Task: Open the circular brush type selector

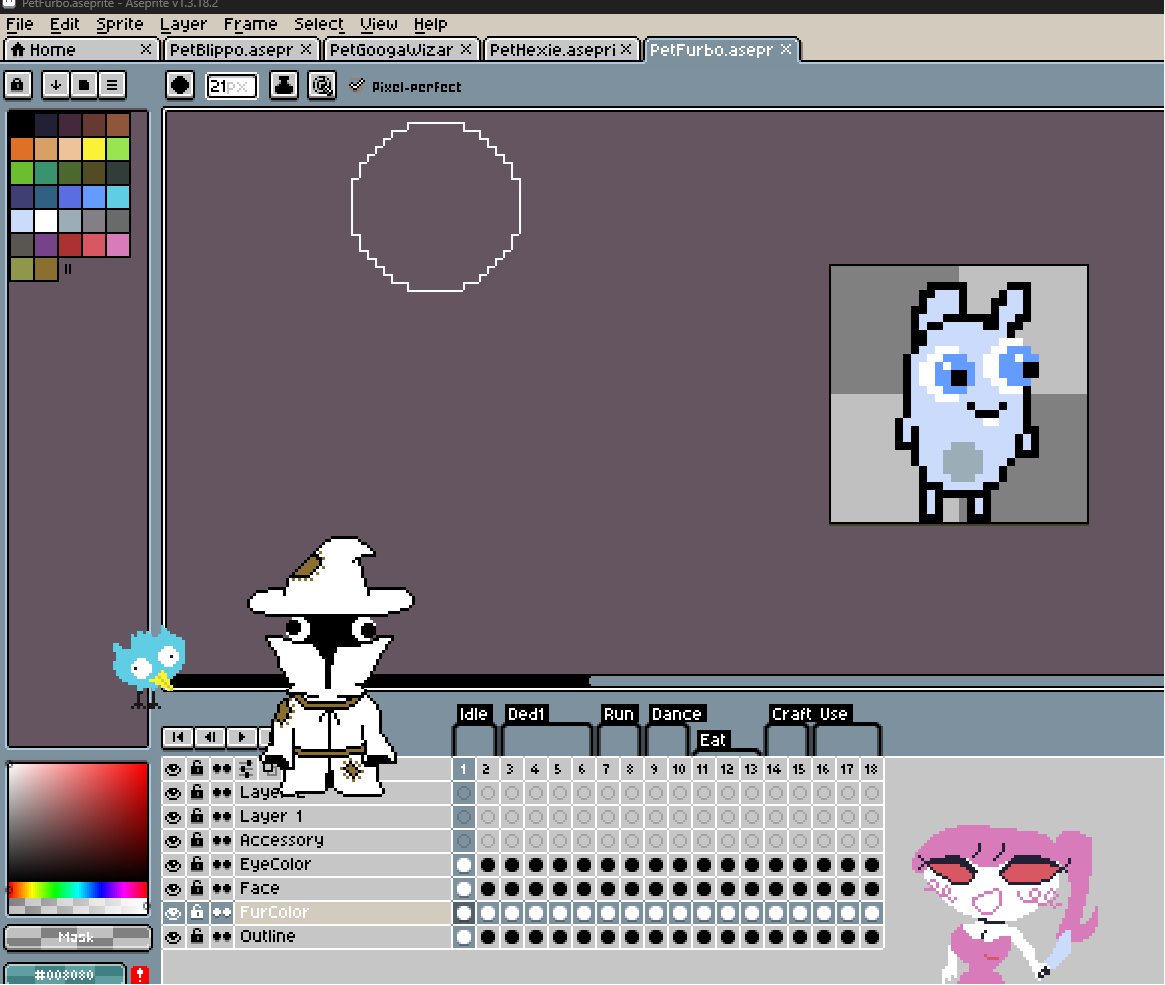Action: [x=180, y=85]
